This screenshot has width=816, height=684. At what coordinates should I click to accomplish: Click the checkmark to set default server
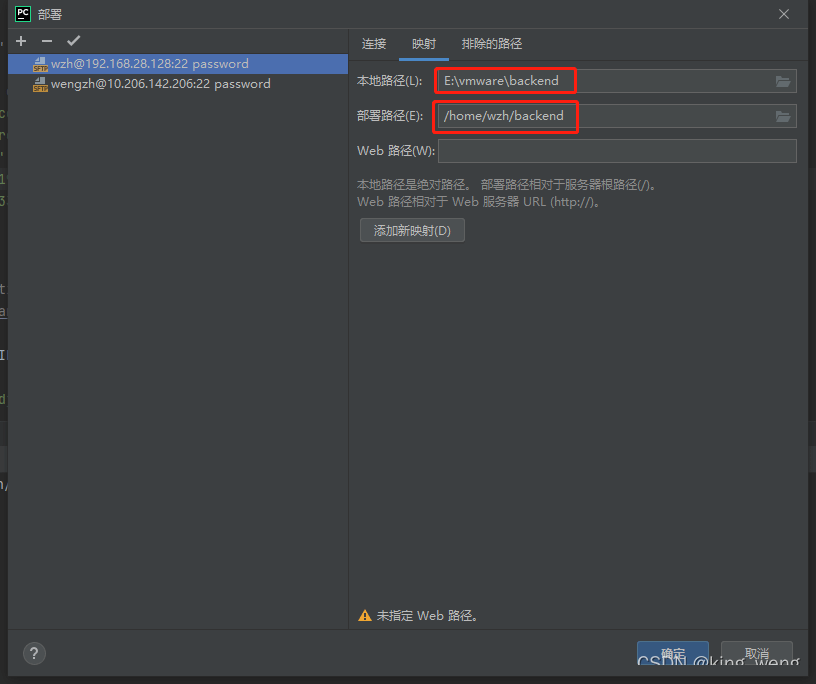pos(72,41)
